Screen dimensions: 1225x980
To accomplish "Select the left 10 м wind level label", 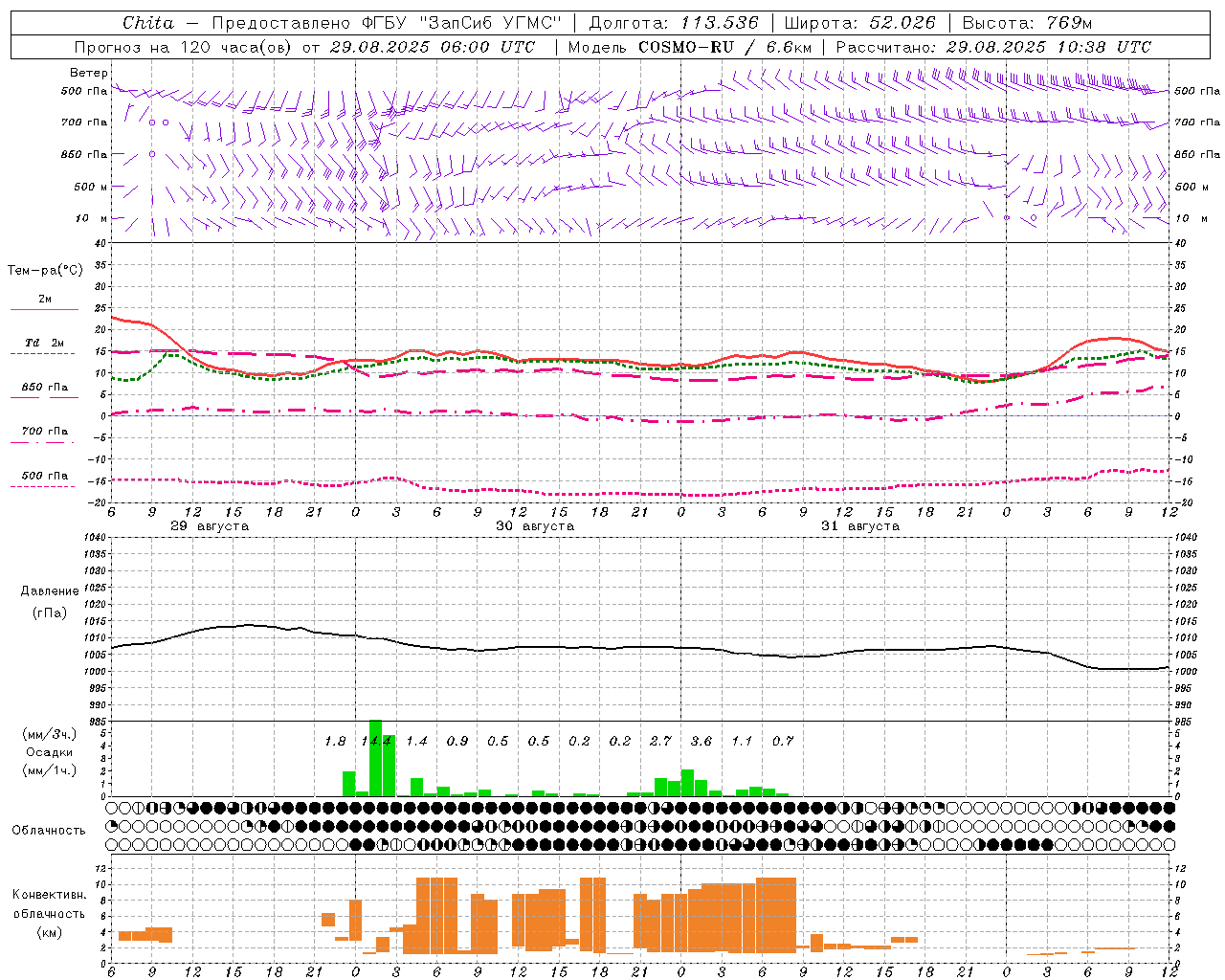I will (x=91, y=218).
